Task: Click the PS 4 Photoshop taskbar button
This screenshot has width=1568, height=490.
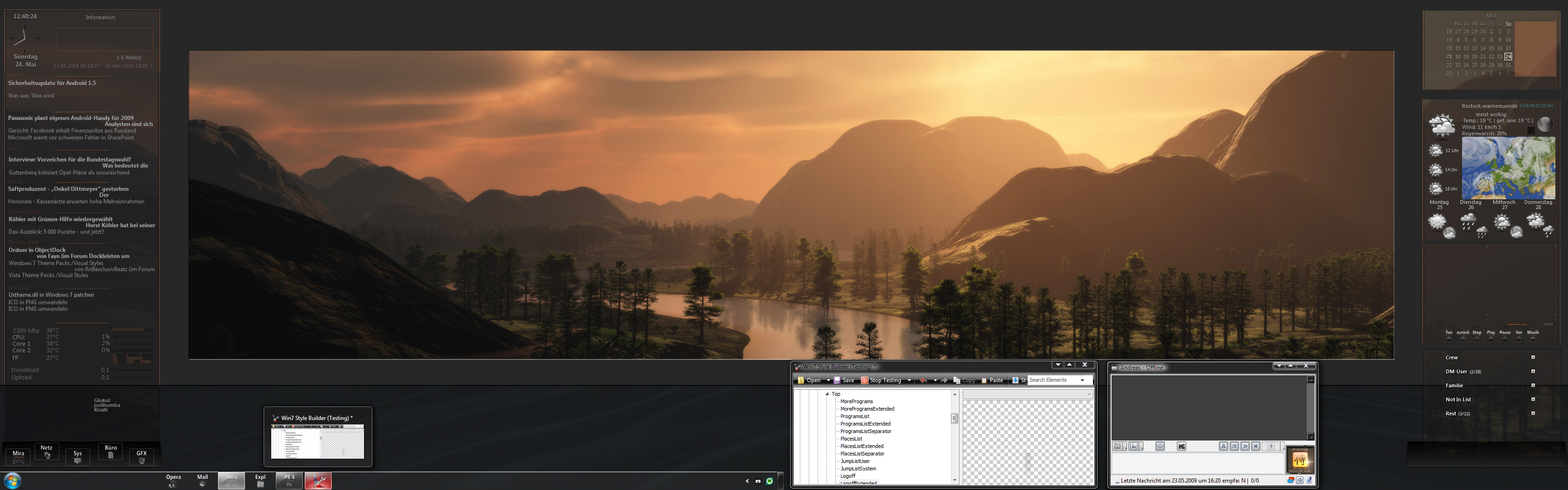Action: [289, 481]
